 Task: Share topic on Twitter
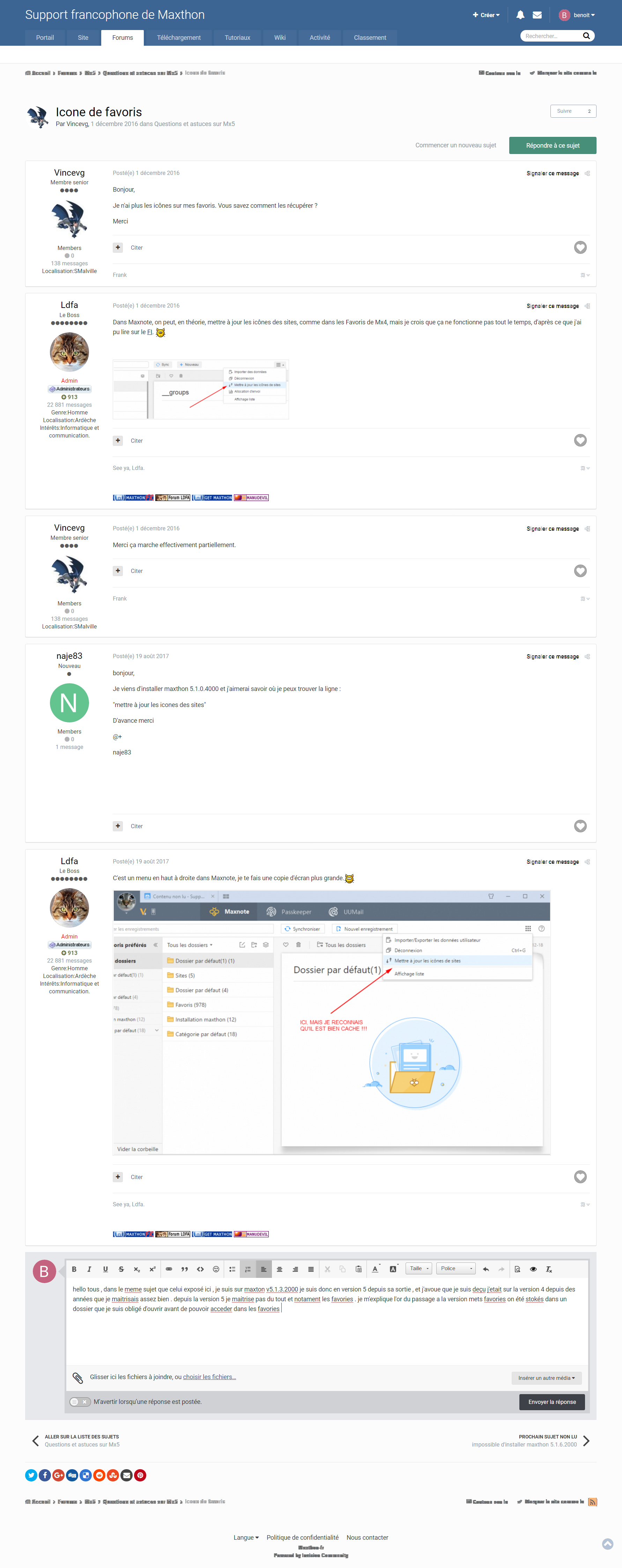[x=31, y=1475]
